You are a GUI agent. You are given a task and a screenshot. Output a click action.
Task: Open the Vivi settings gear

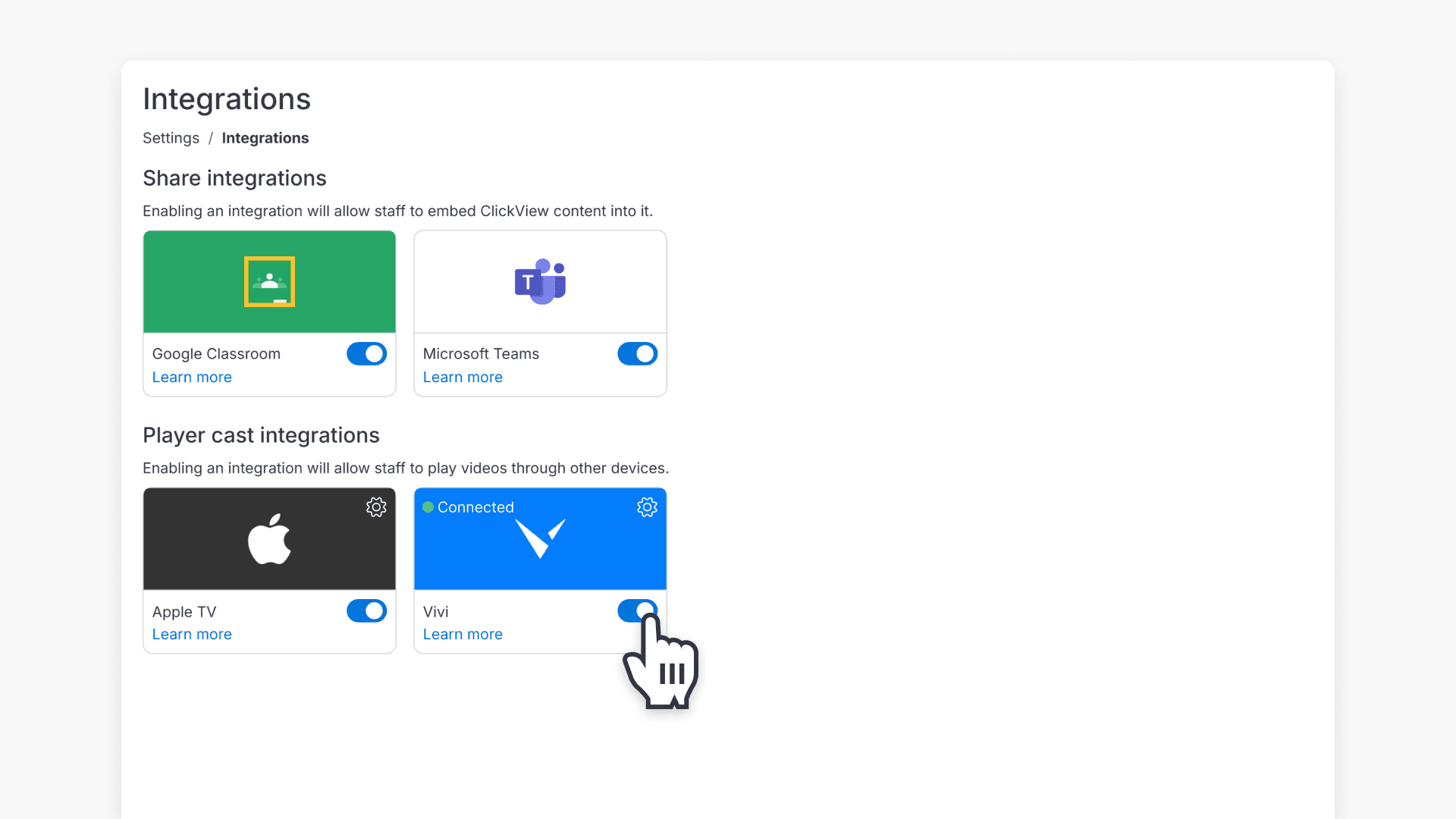click(x=648, y=507)
